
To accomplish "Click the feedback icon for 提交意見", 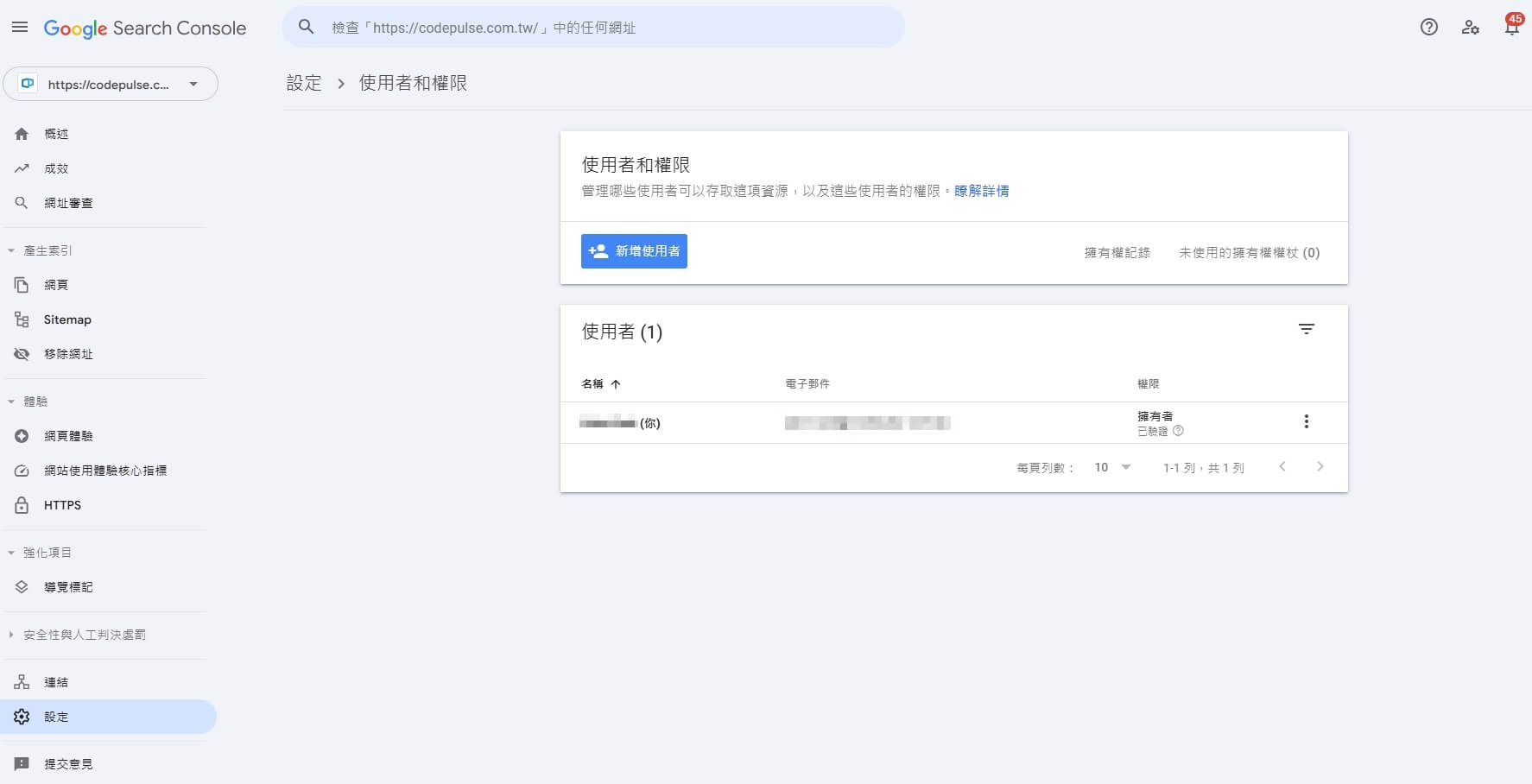I will click(x=22, y=764).
